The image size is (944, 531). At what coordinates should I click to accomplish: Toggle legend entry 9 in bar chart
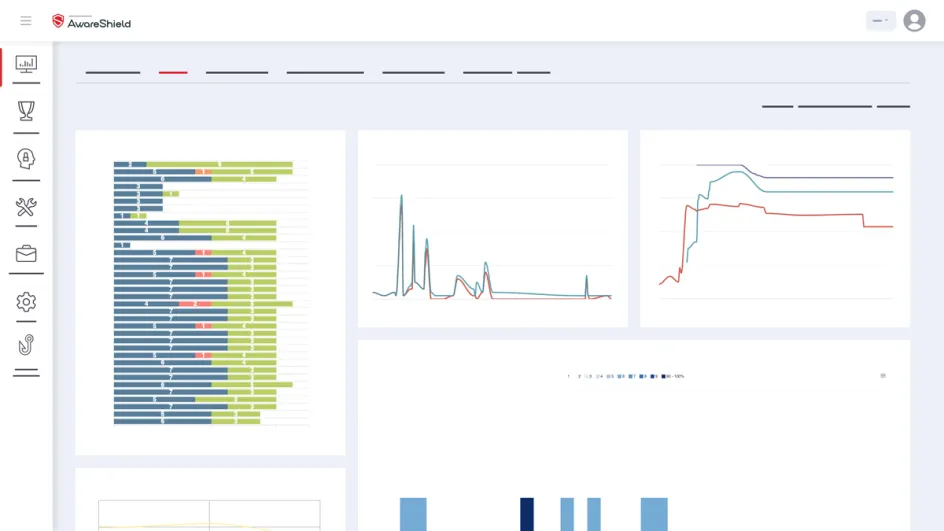coord(654,376)
